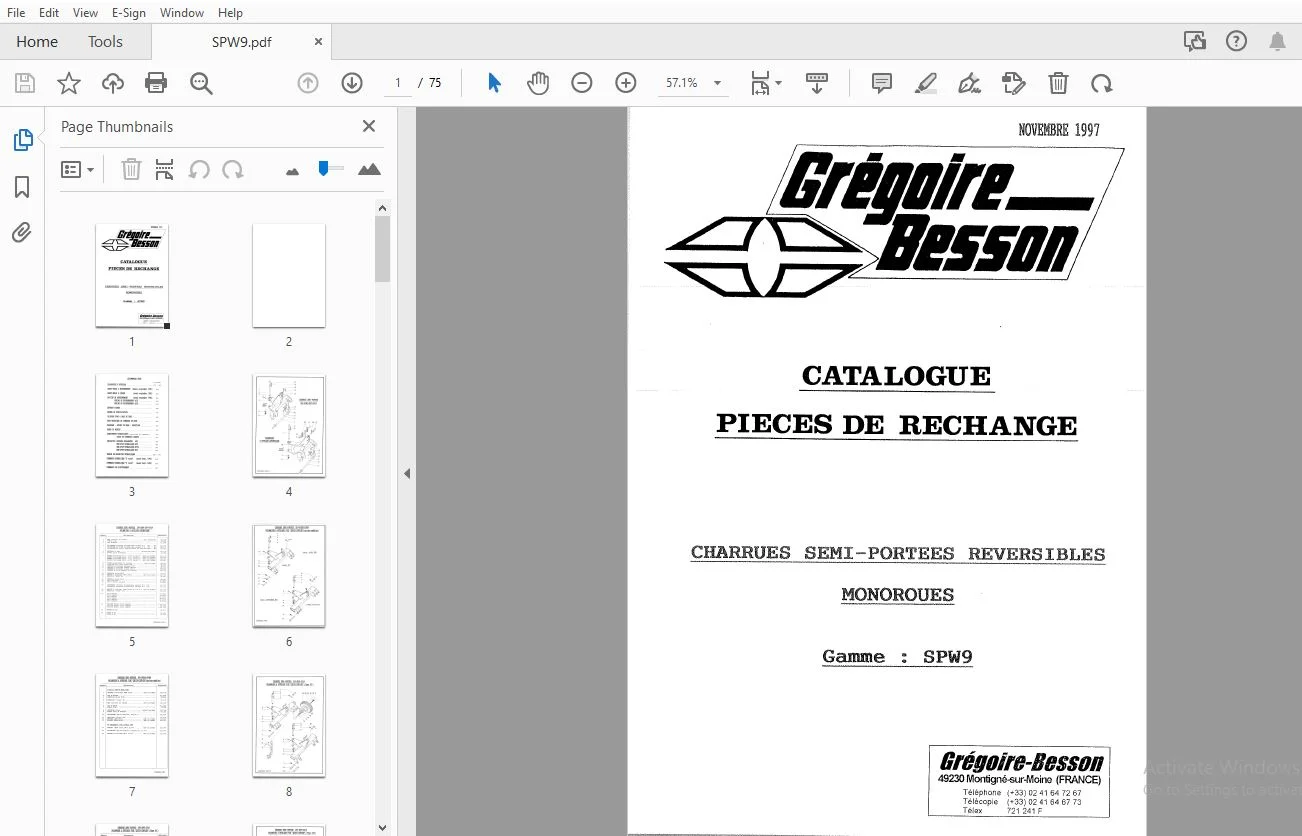The height and width of the screenshot is (836, 1302).
Task: Click the Delete trash icon in main toolbar
Action: (1058, 83)
